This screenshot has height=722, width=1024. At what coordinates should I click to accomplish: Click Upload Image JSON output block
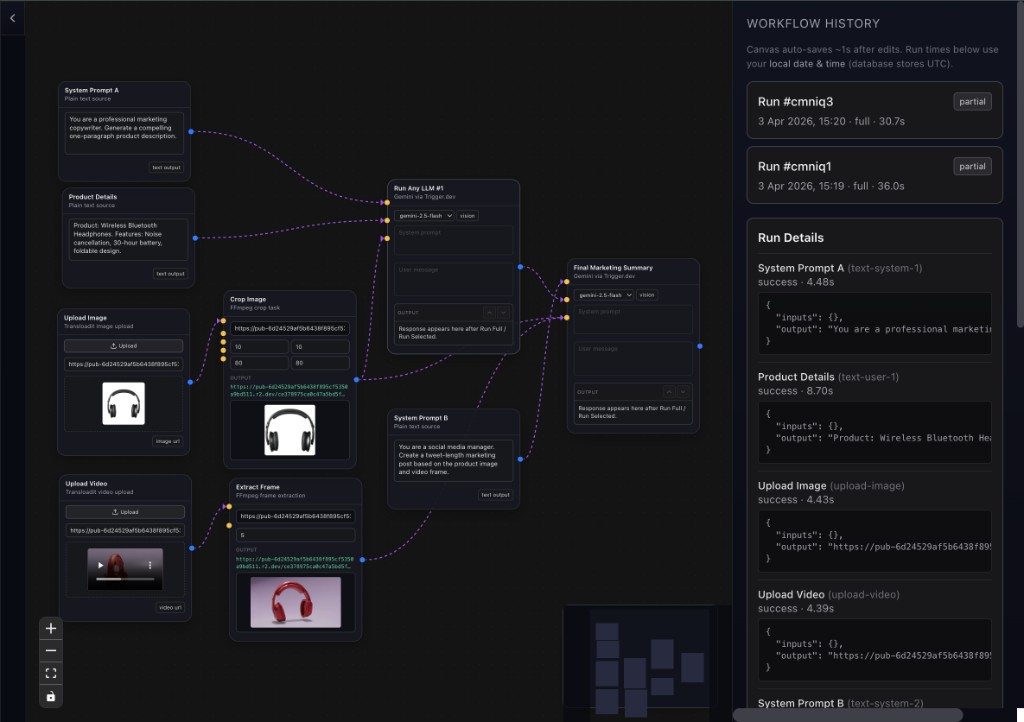pos(874,541)
